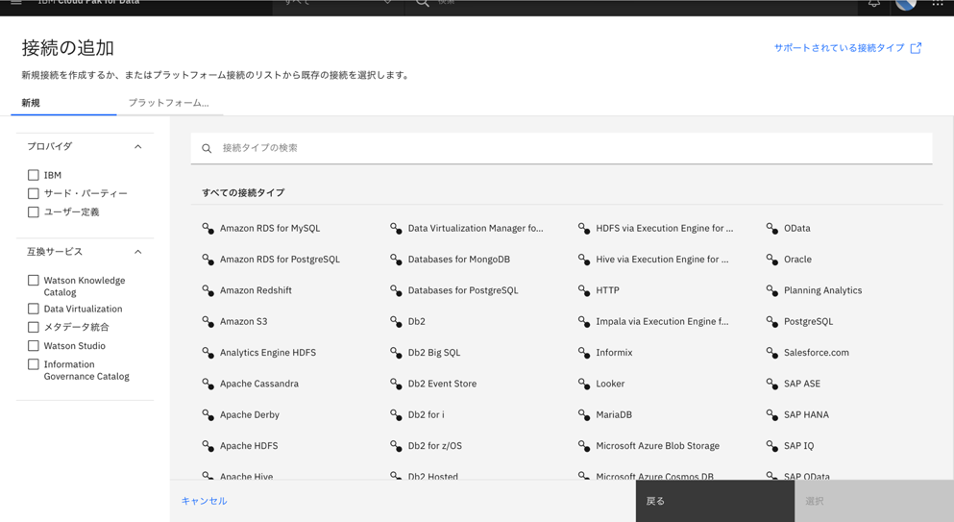This screenshot has width=954, height=522.
Task: Click the 戻る button
Action: click(715, 501)
